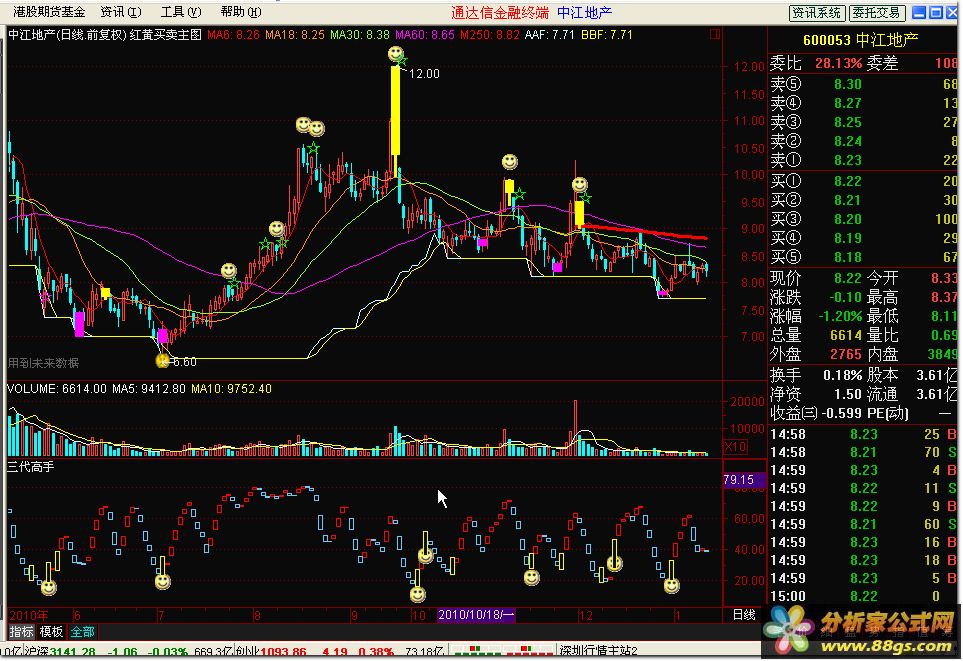Open the 资讯(I) menu
This screenshot has width=963, height=661.
(120, 12)
